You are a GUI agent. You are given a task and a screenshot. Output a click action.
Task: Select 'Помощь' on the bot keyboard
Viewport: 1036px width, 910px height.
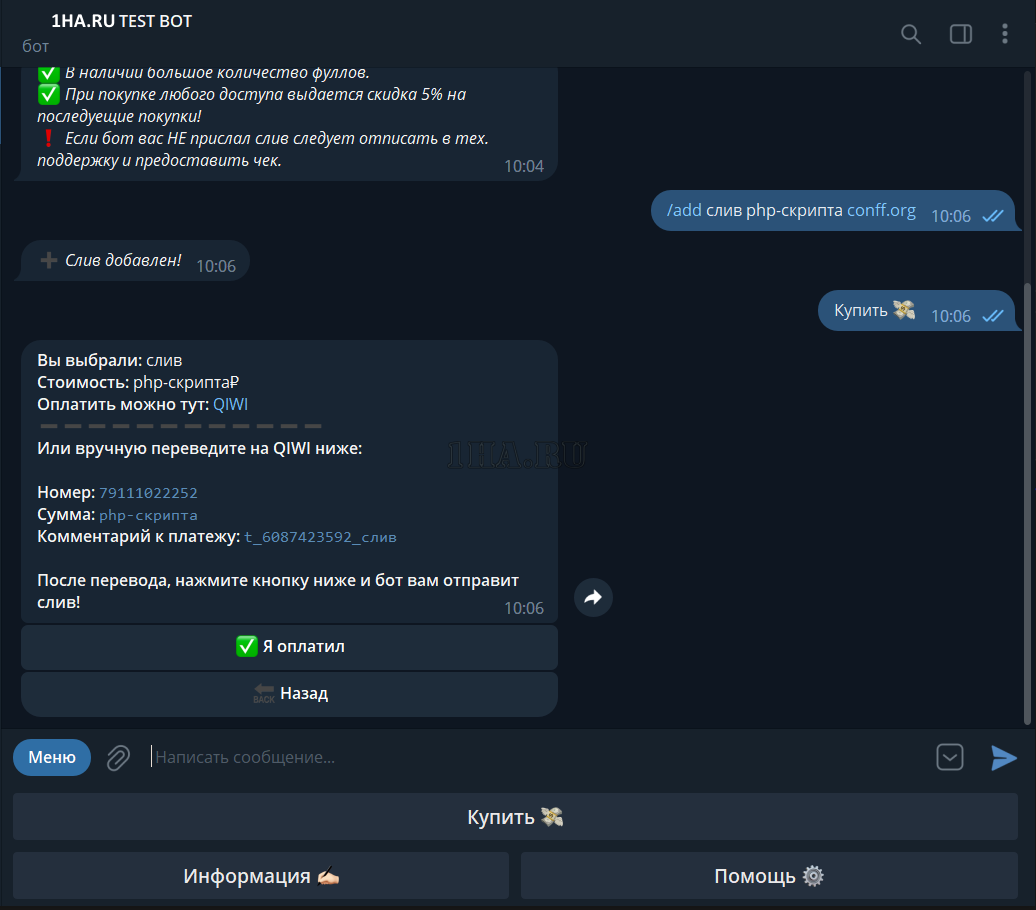(769, 876)
